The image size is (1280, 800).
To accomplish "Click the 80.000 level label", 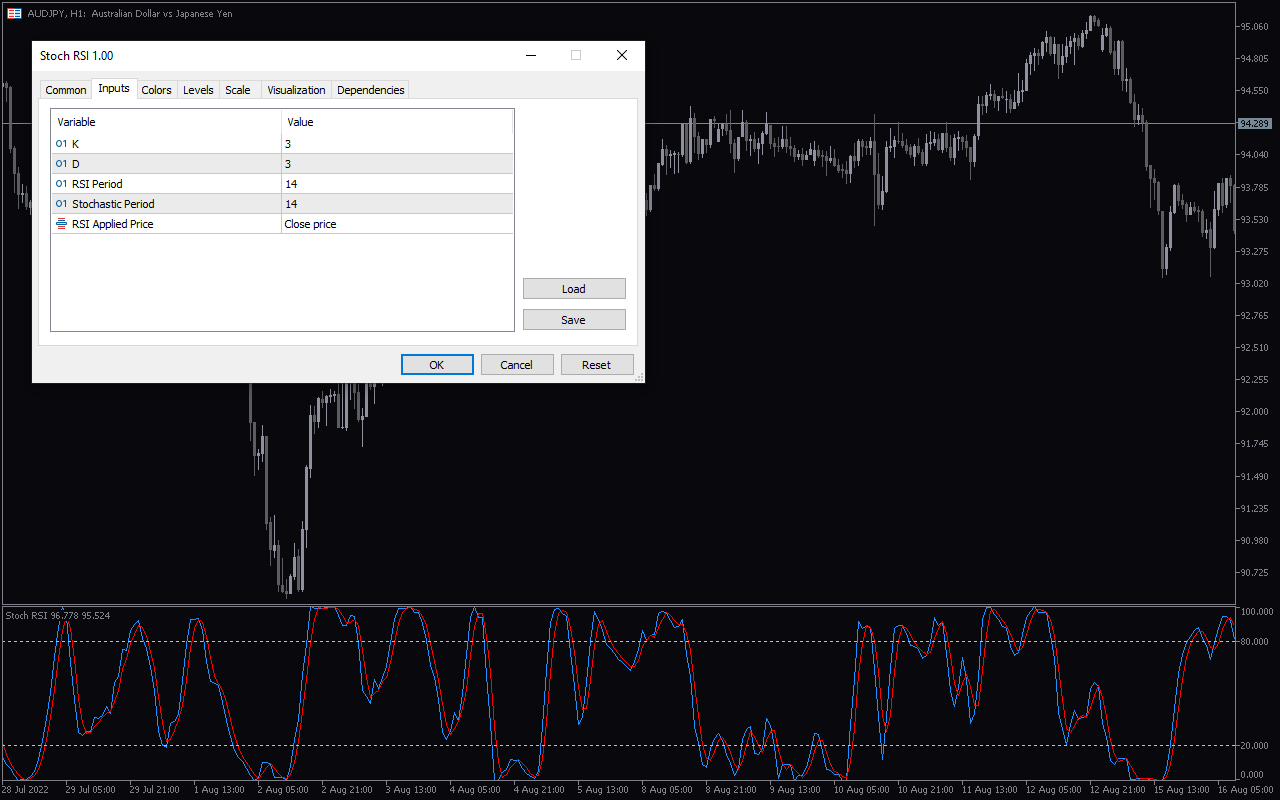I will coord(1253,642).
